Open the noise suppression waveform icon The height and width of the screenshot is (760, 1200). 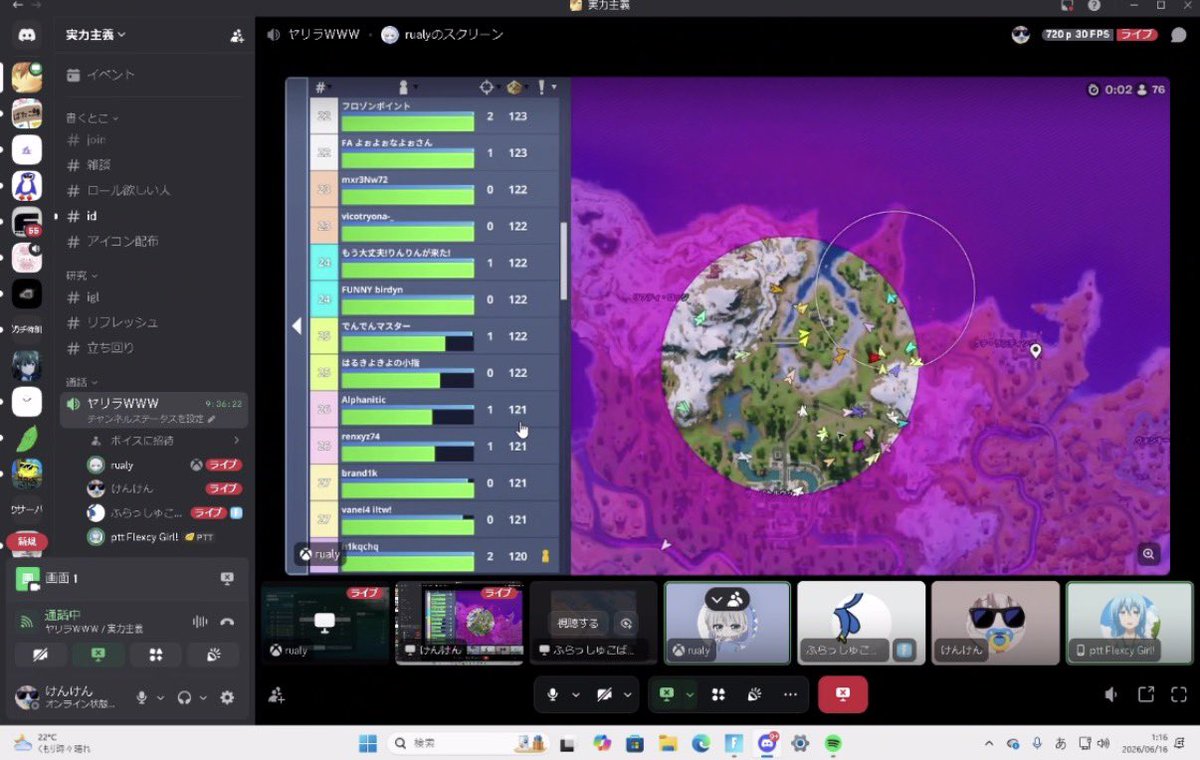(x=200, y=621)
